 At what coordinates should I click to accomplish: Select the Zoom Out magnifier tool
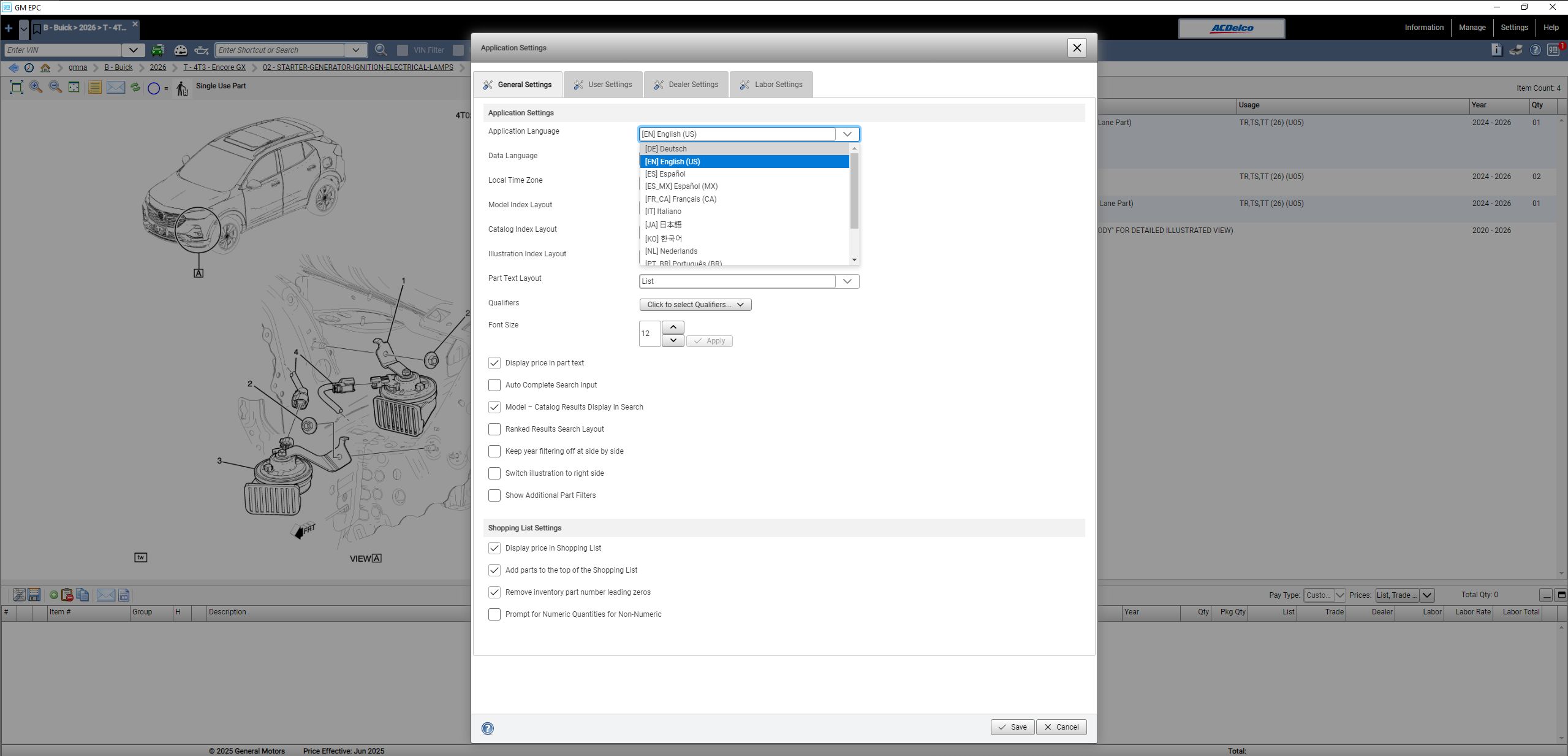coord(55,86)
